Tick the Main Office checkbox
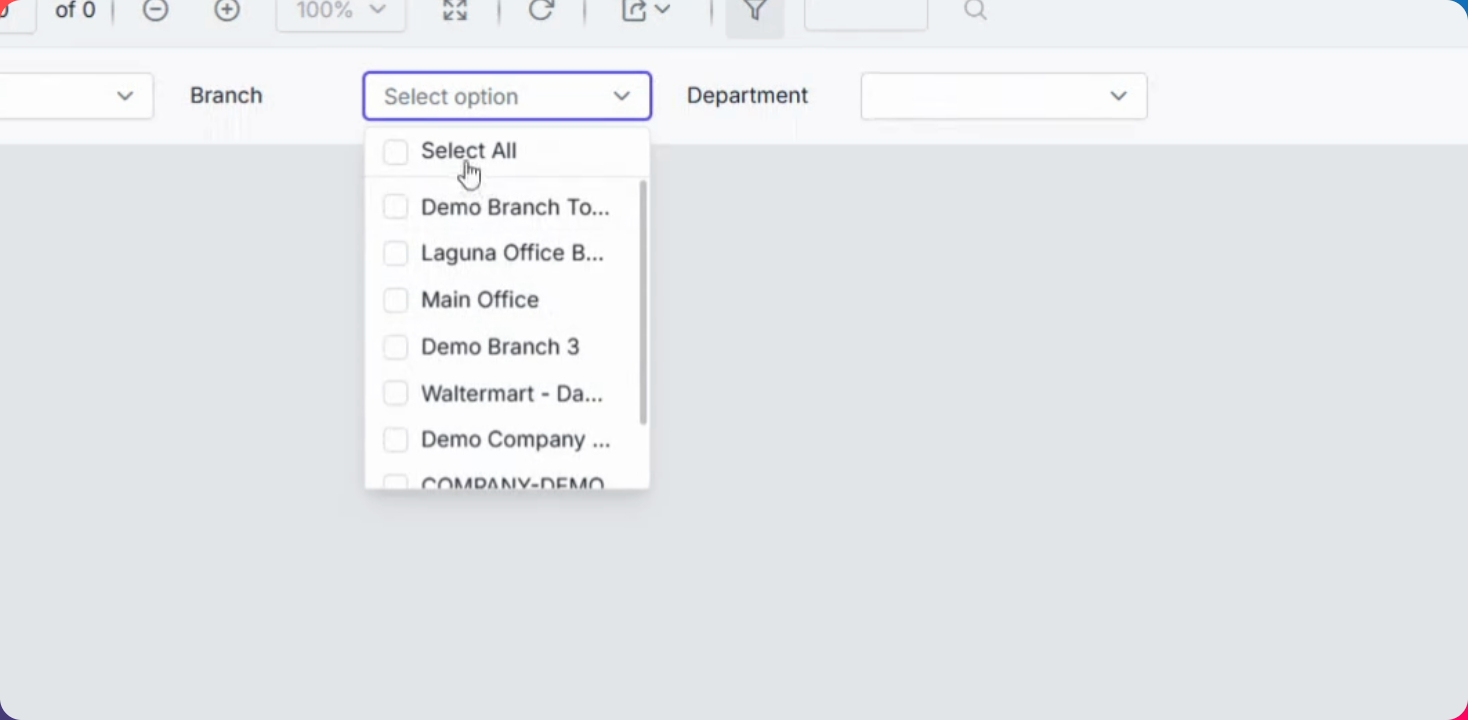Image resolution: width=1468 pixels, height=720 pixels. point(396,300)
